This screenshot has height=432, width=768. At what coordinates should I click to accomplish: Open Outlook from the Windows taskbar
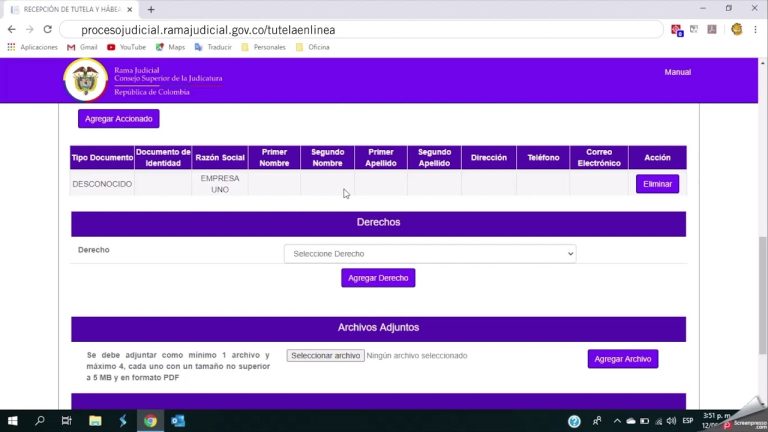click(178, 421)
